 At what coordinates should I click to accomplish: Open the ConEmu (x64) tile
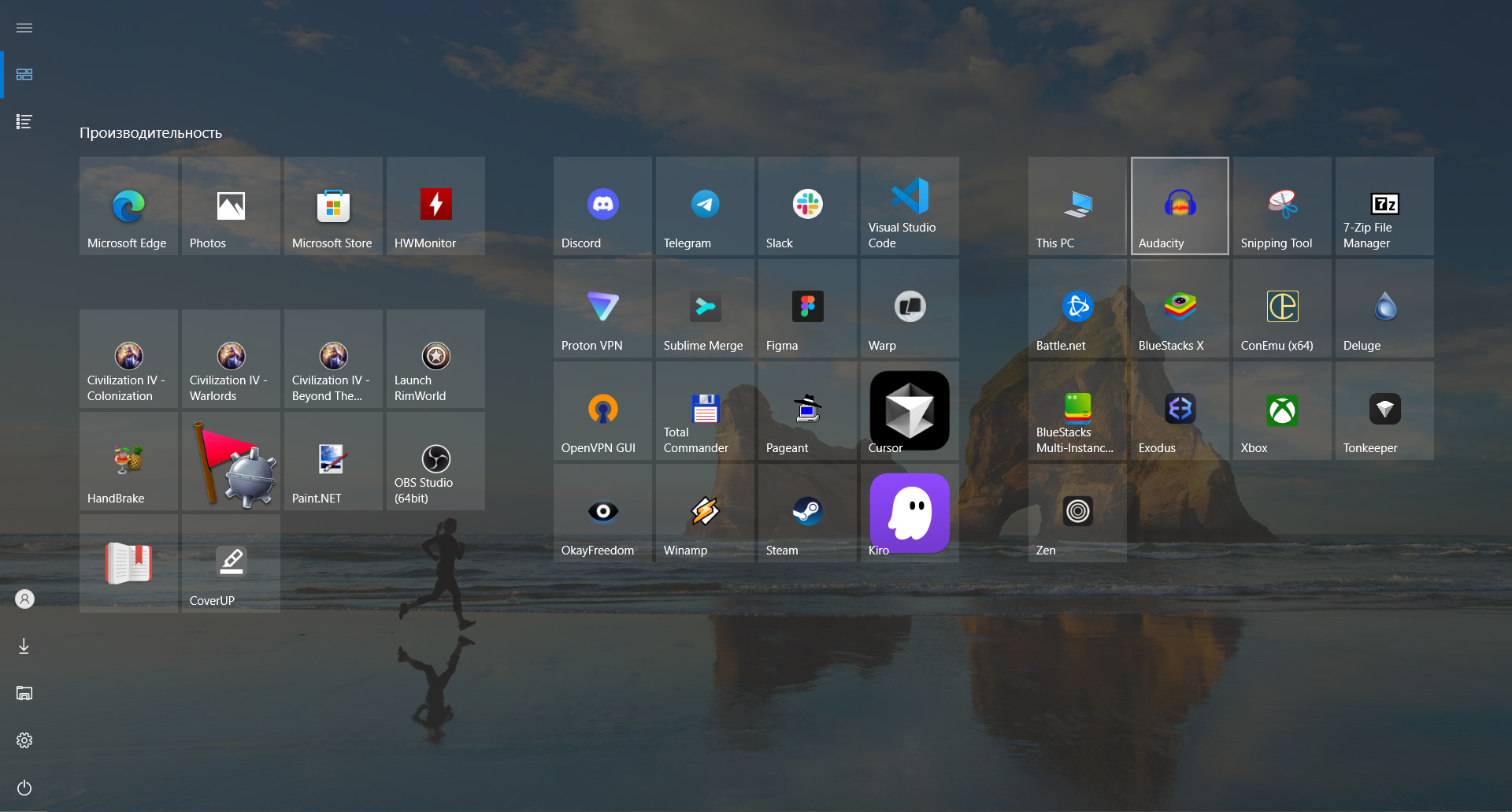pyautogui.click(x=1282, y=308)
